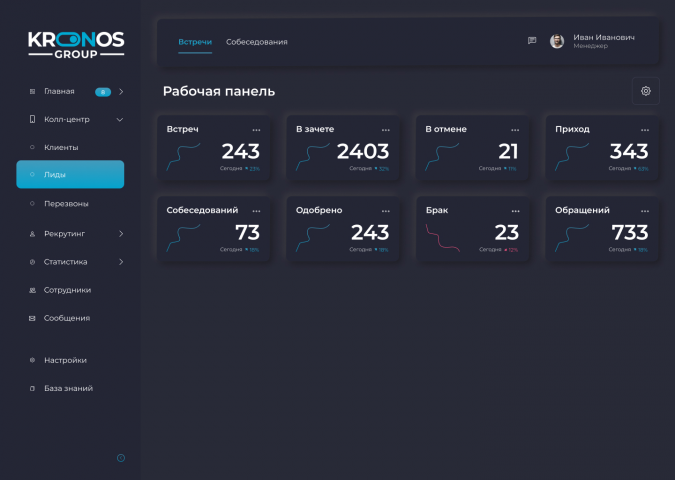The width and height of the screenshot is (675, 480).
Task: Click the Менеджер role label
Action: pos(590,46)
